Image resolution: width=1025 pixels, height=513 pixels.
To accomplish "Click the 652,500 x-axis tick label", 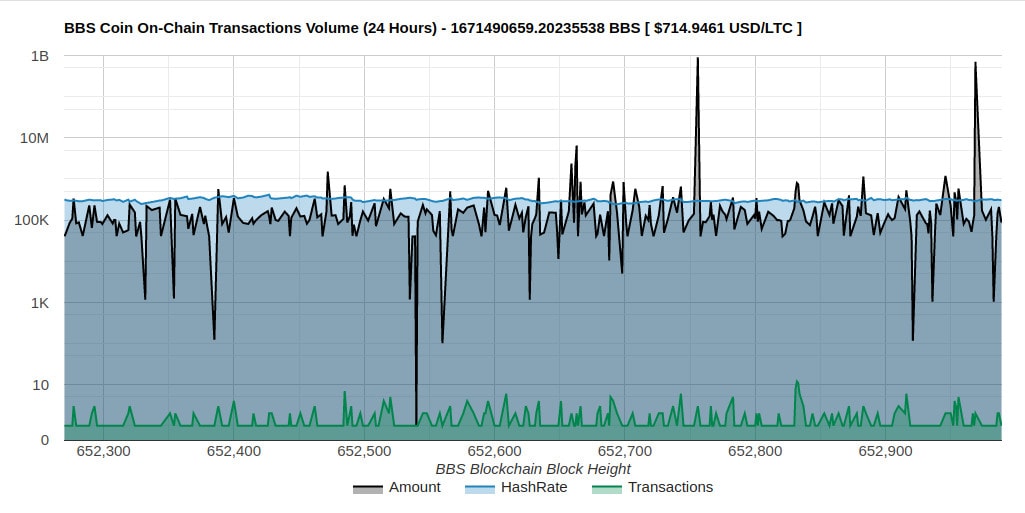I will [x=364, y=451].
